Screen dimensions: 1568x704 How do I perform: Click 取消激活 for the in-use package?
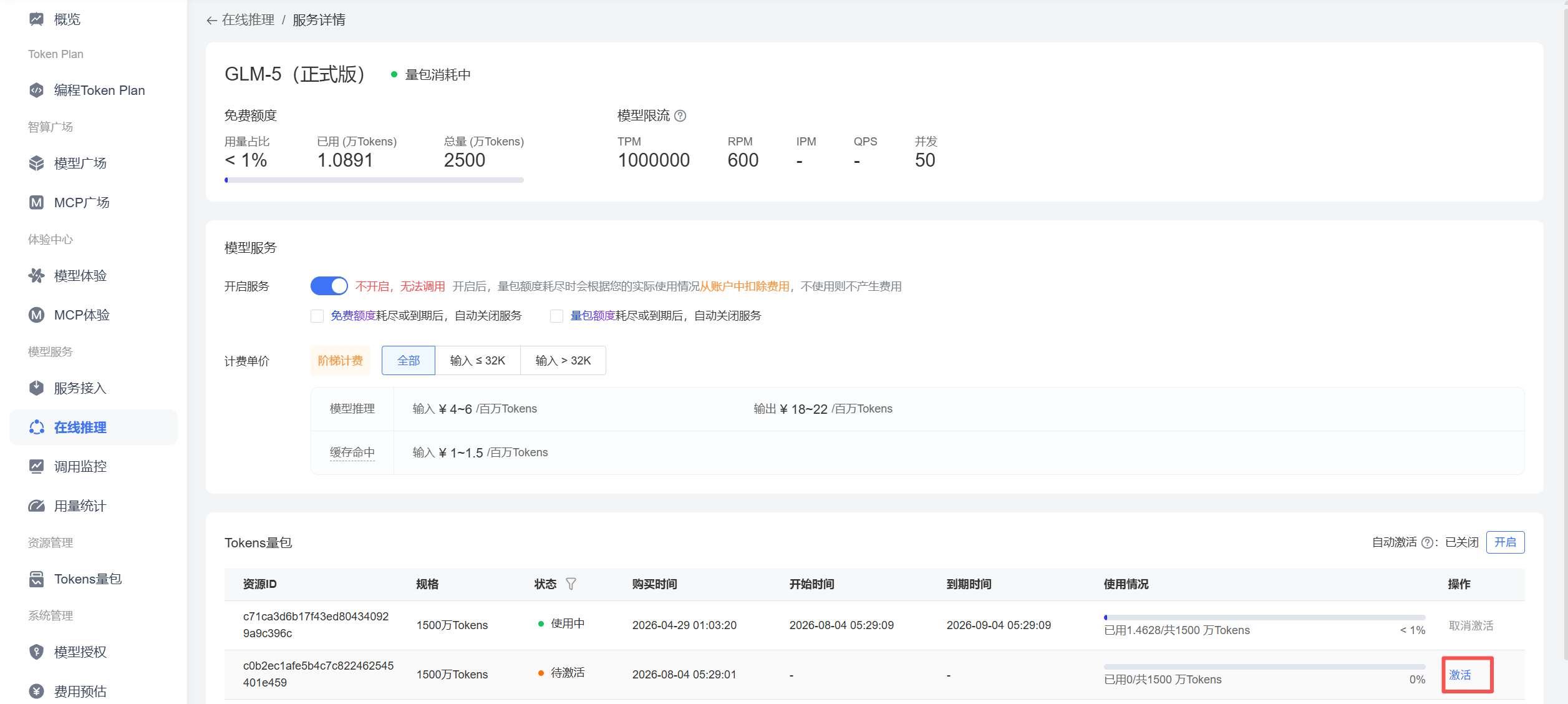[1471, 626]
